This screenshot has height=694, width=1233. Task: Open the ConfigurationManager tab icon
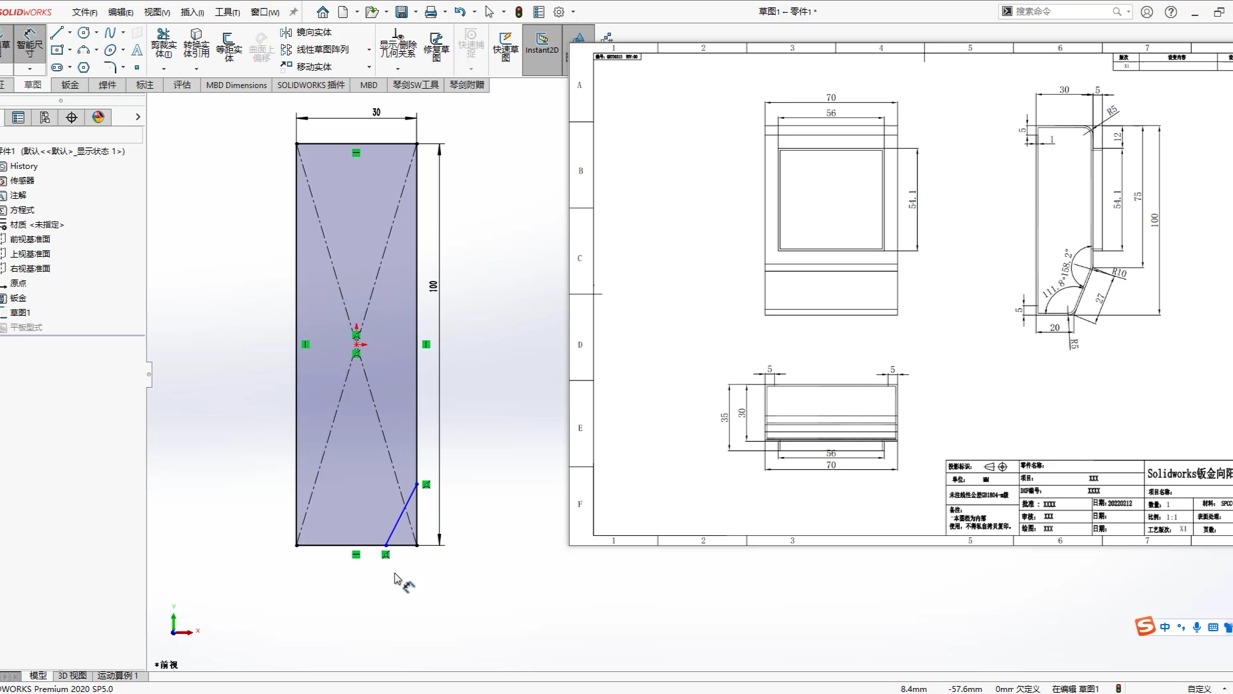[45, 117]
